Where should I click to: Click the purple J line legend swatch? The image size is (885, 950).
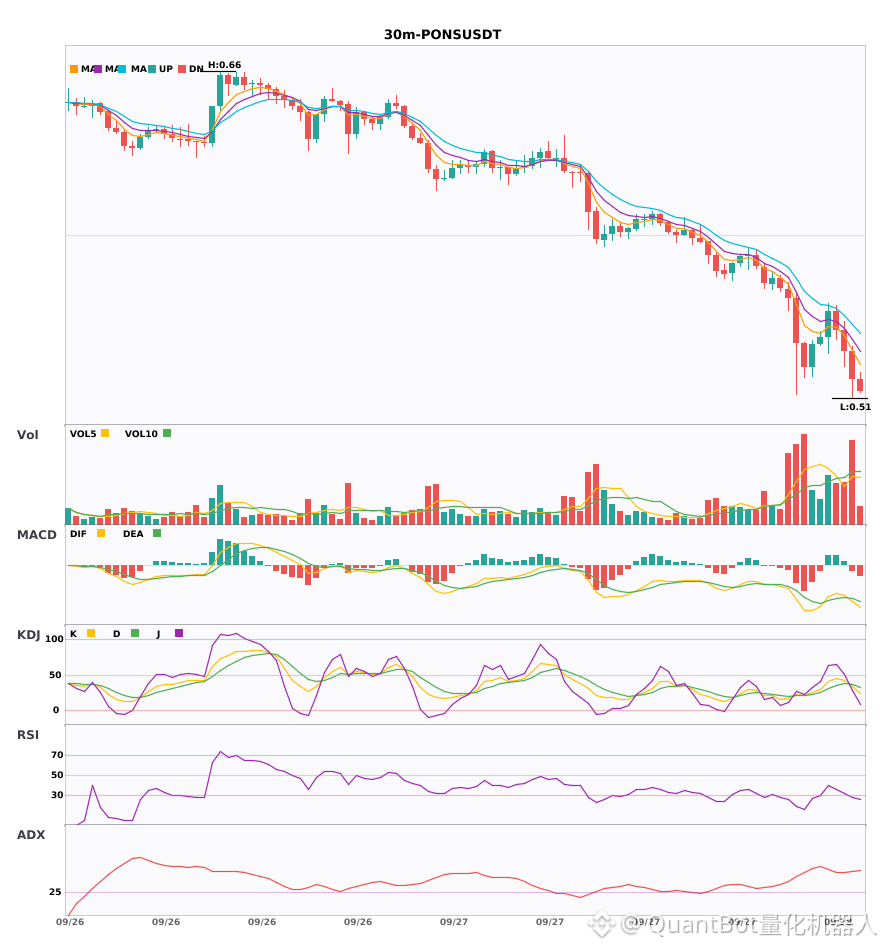(179, 633)
